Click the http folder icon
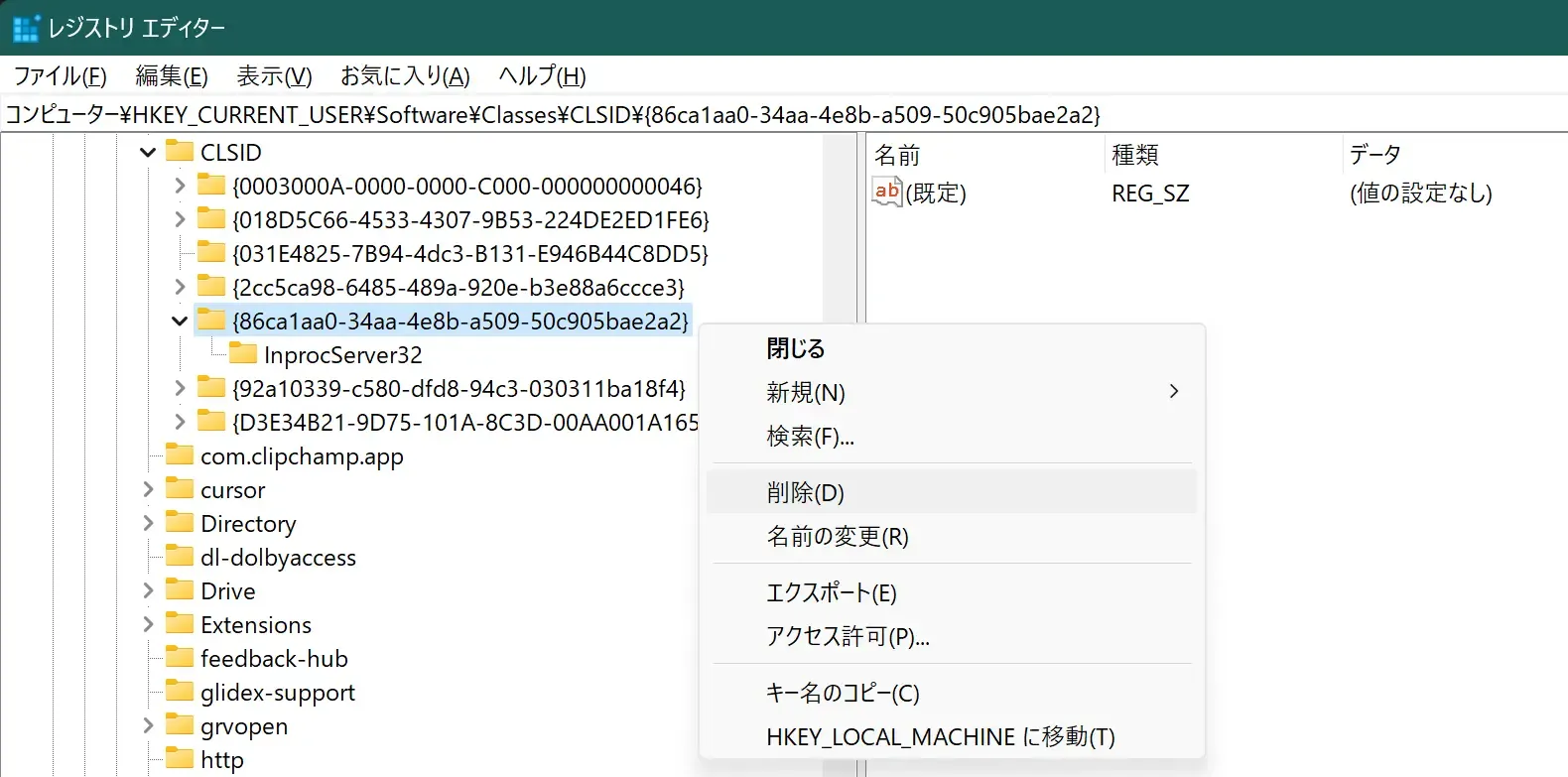The image size is (1568, 777). tap(180, 758)
